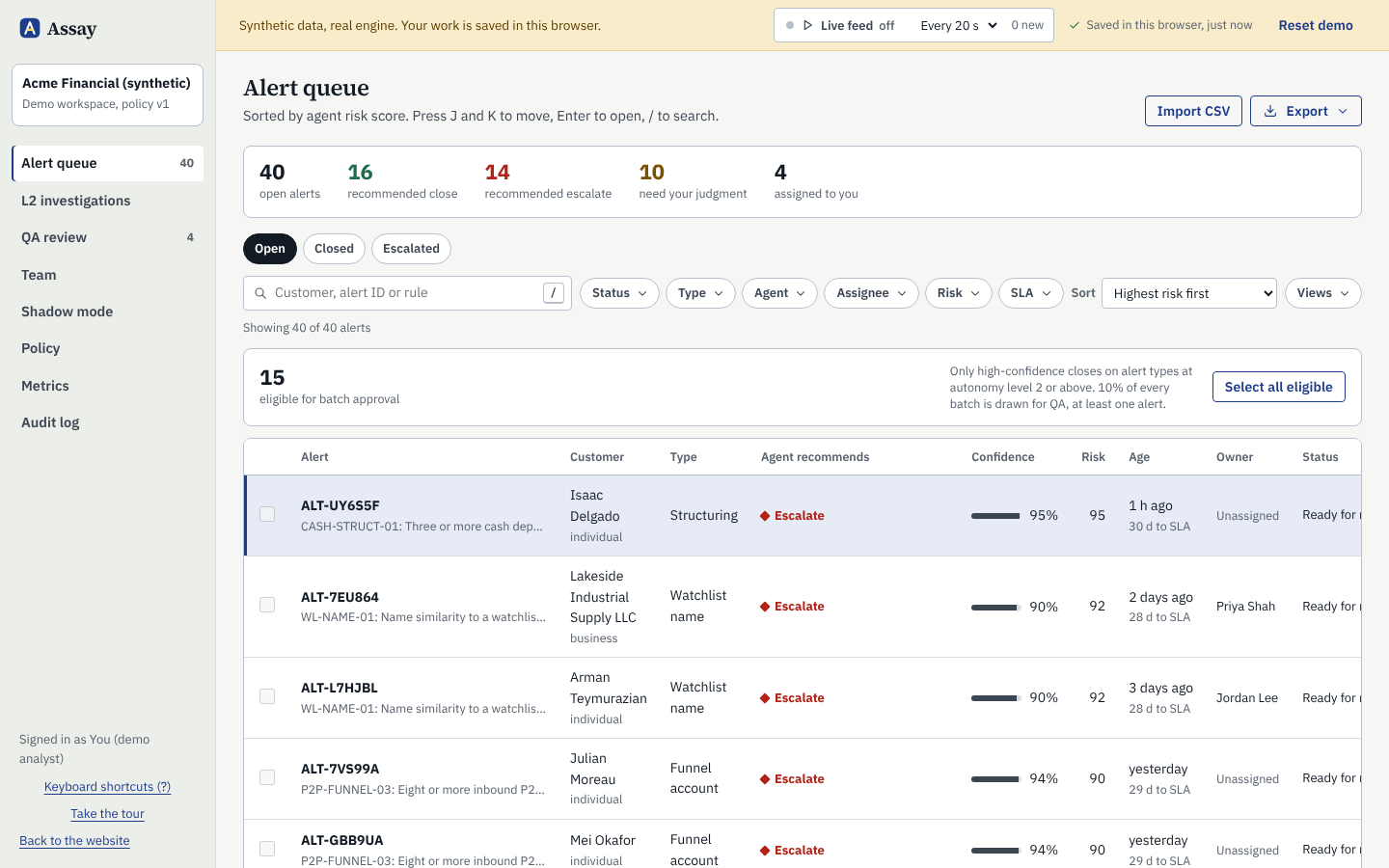
Task: Toggle the Live feed on
Action: click(848, 25)
